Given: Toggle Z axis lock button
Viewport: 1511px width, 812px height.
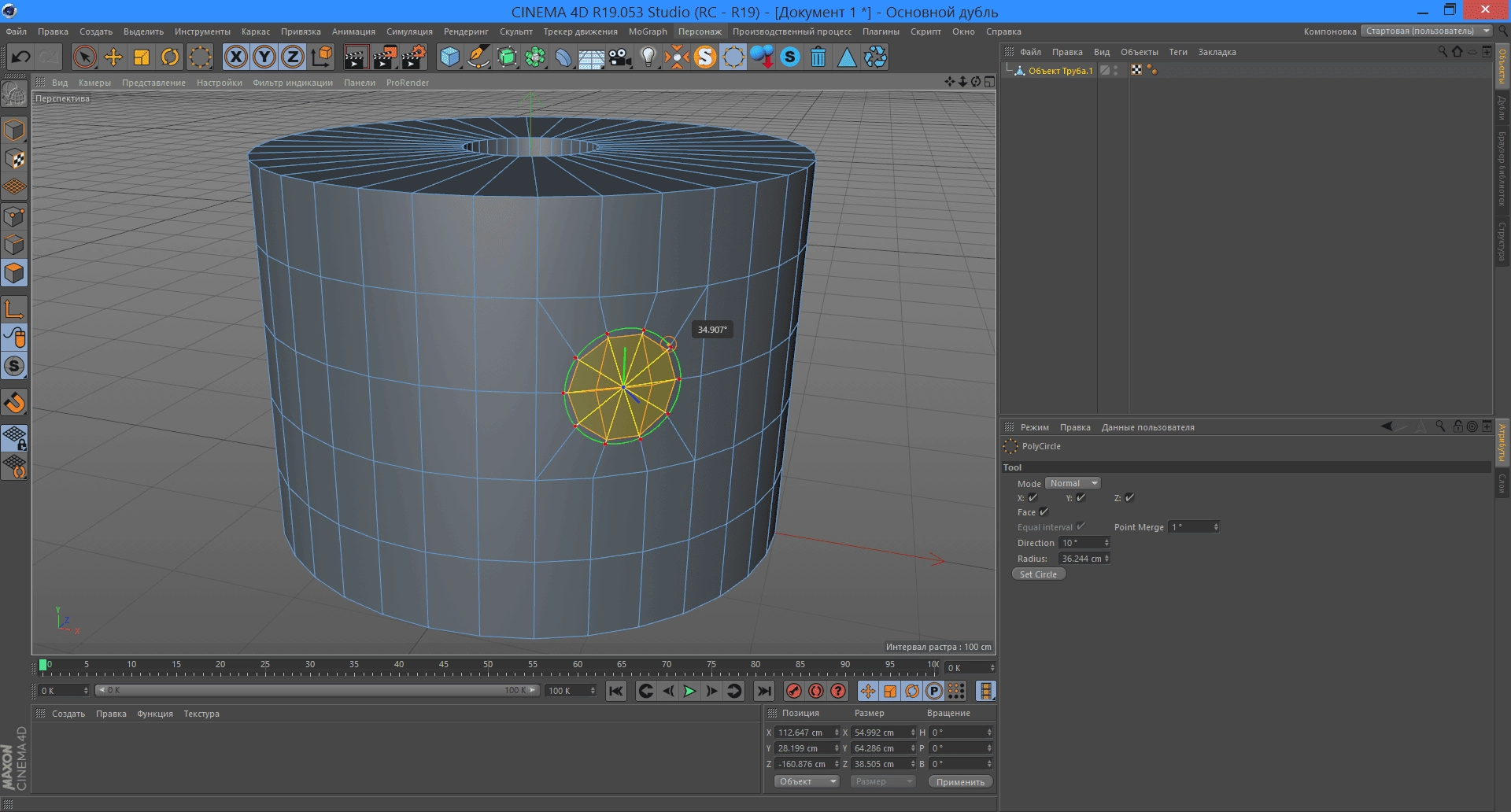Looking at the screenshot, I should (293, 57).
